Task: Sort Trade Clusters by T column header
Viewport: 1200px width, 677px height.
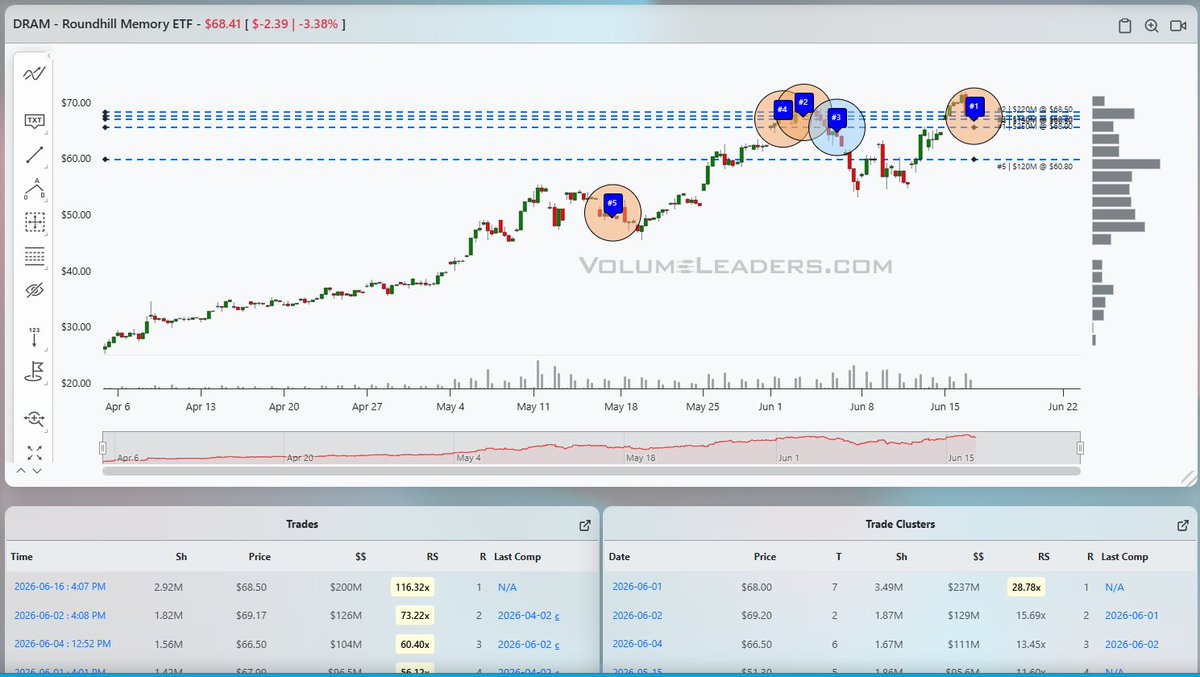Action: pyautogui.click(x=837, y=556)
